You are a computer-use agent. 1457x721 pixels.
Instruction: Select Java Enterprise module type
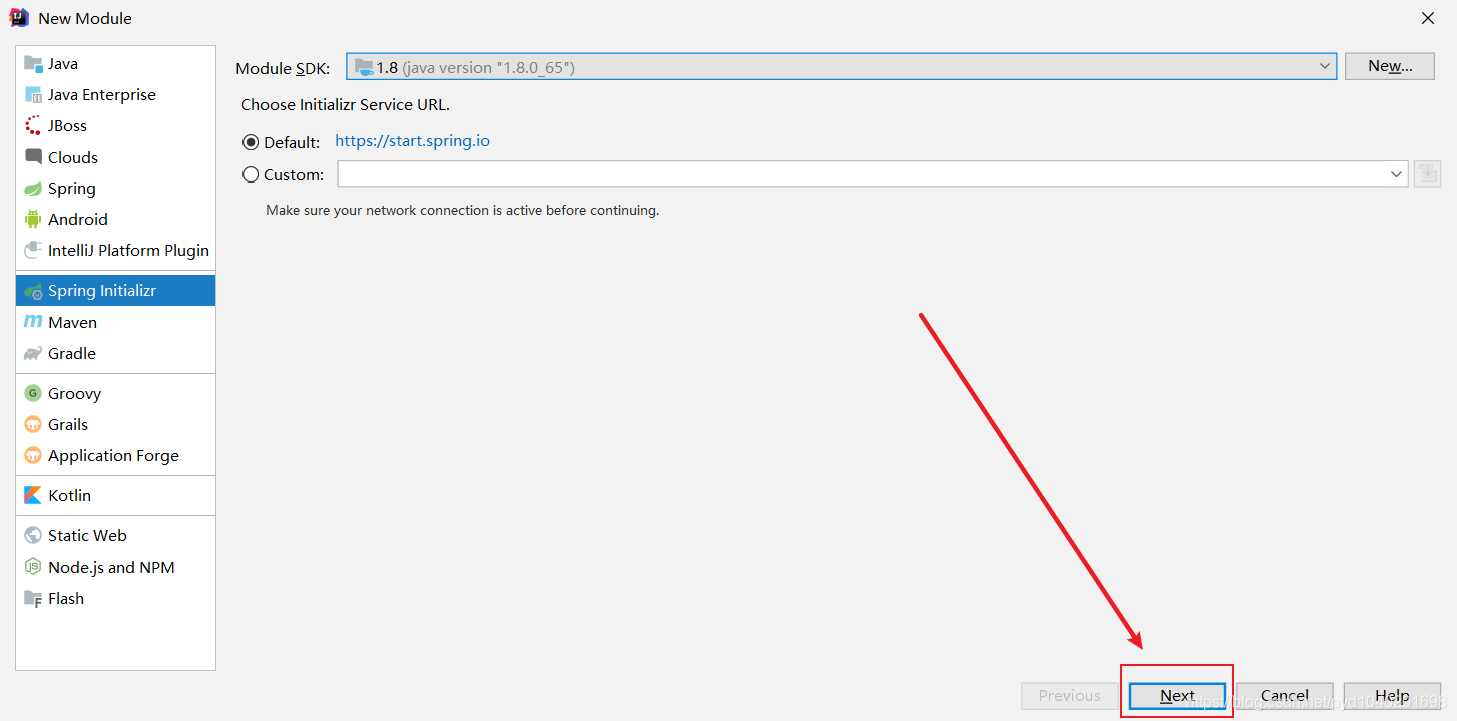(x=116, y=95)
